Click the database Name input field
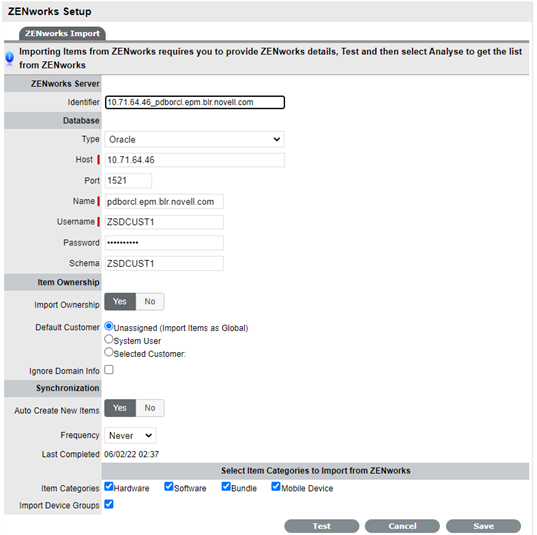Image resolution: width=537 pixels, height=535 pixels. coord(164,201)
